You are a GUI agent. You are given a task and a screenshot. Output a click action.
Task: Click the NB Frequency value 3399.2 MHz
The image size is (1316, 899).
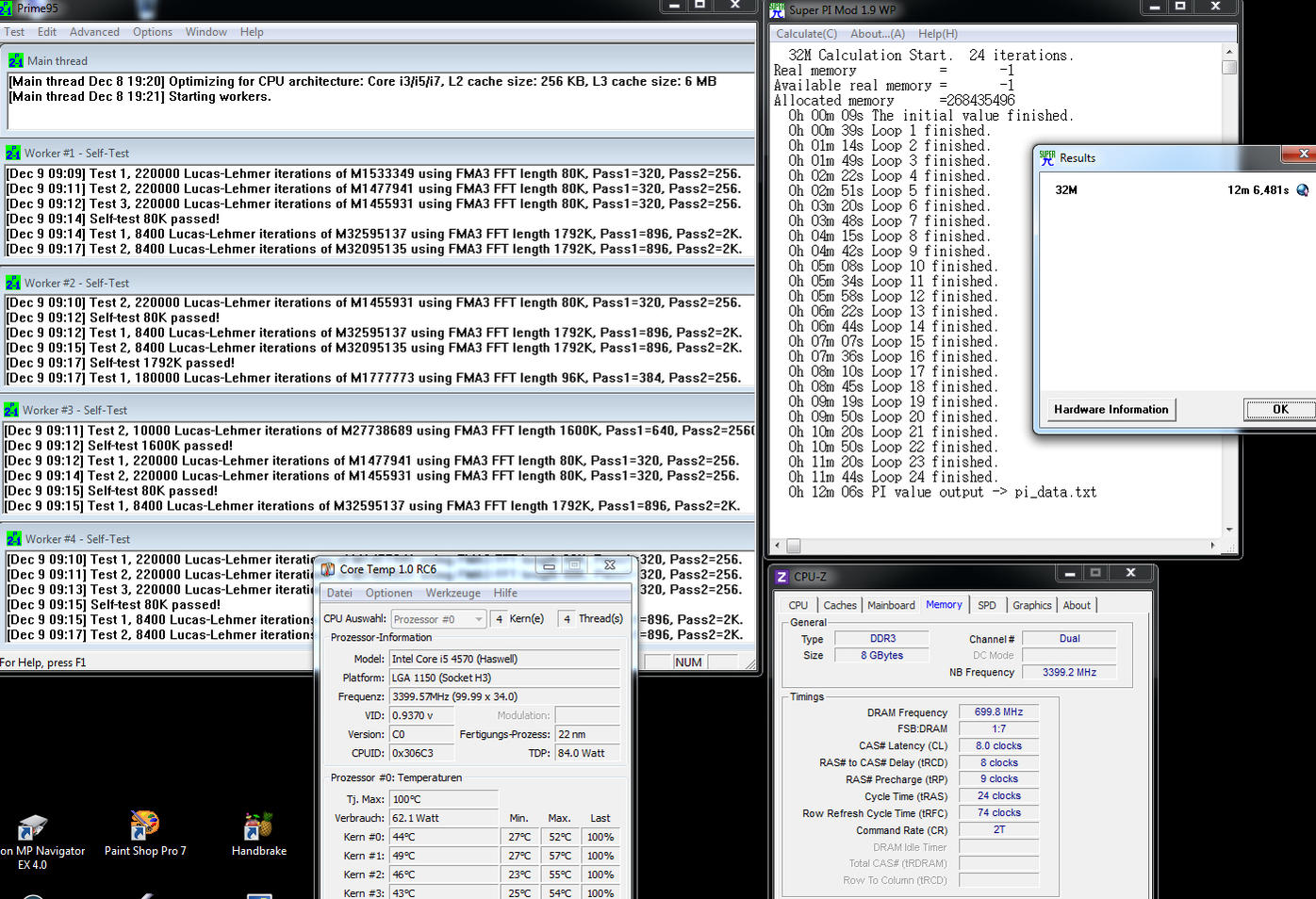1069,673
